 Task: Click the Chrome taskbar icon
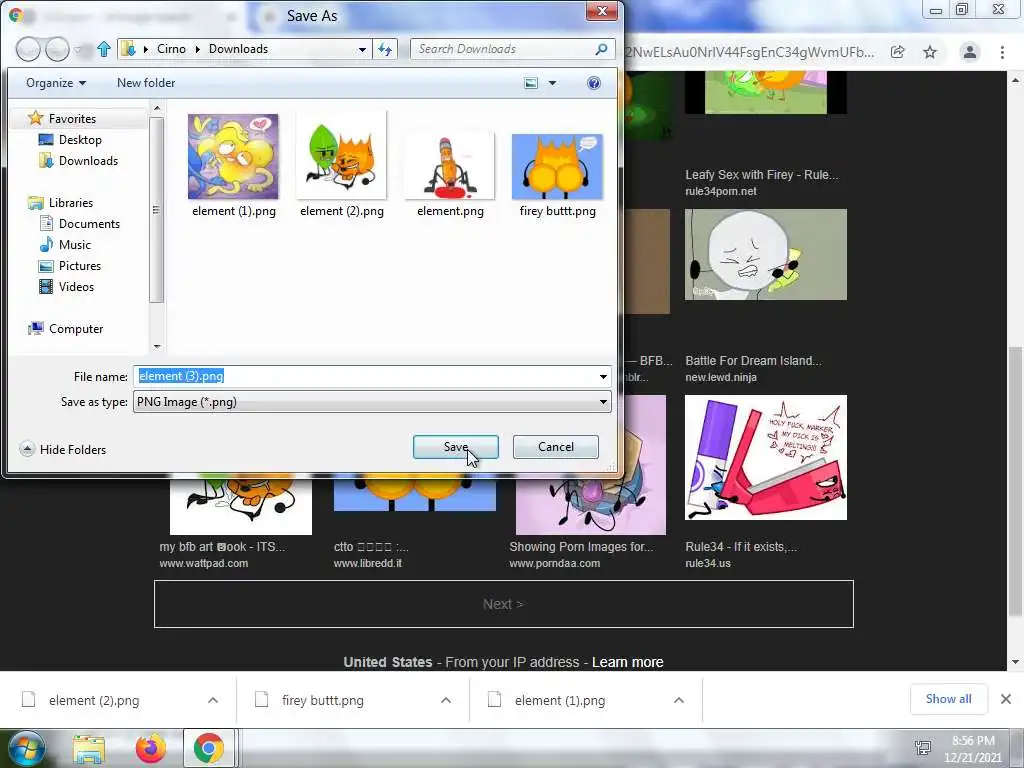click(208, 748)
